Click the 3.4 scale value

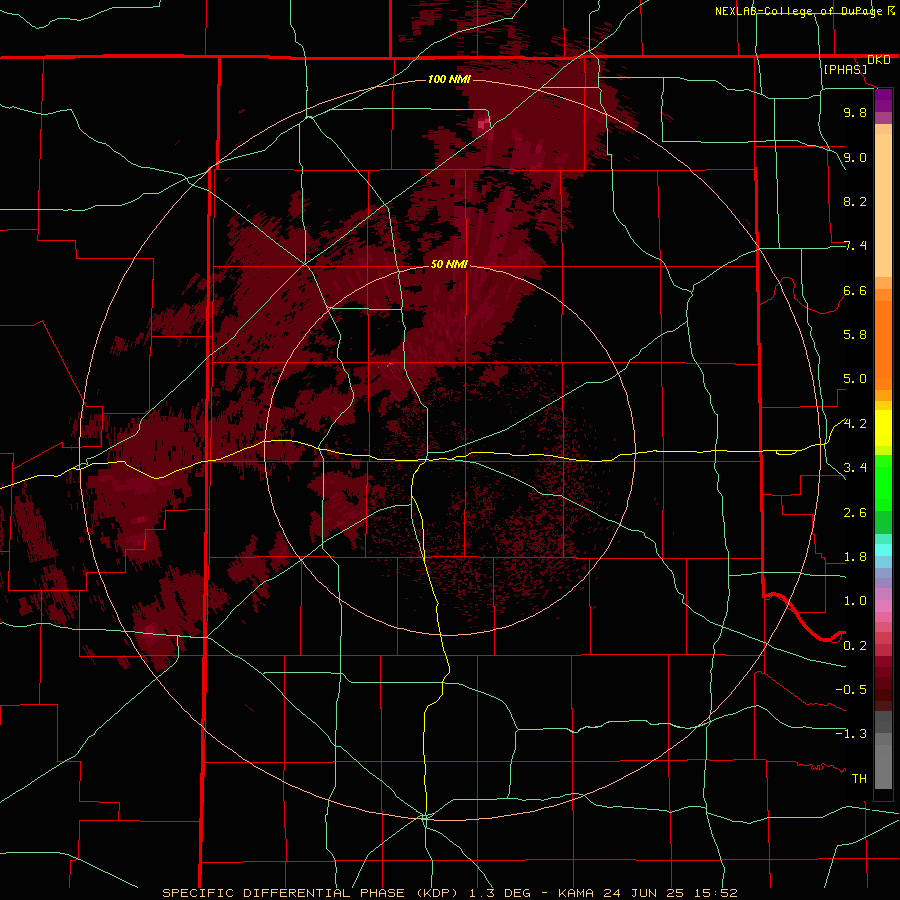(x=855, y=468)
